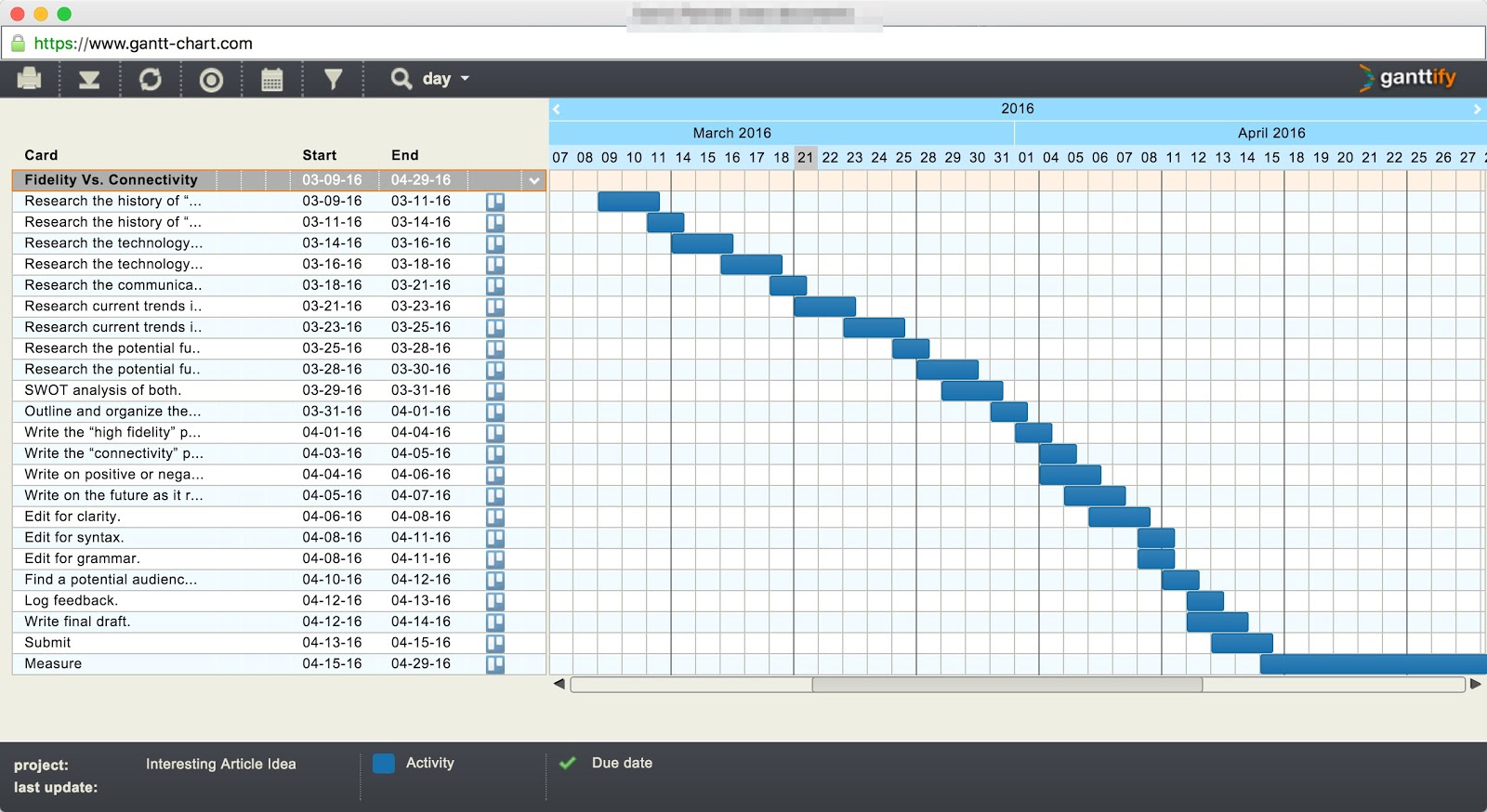Click the print icon in toolbar
The height and width of the screenshot is (812, 1487).
(29, 79)
